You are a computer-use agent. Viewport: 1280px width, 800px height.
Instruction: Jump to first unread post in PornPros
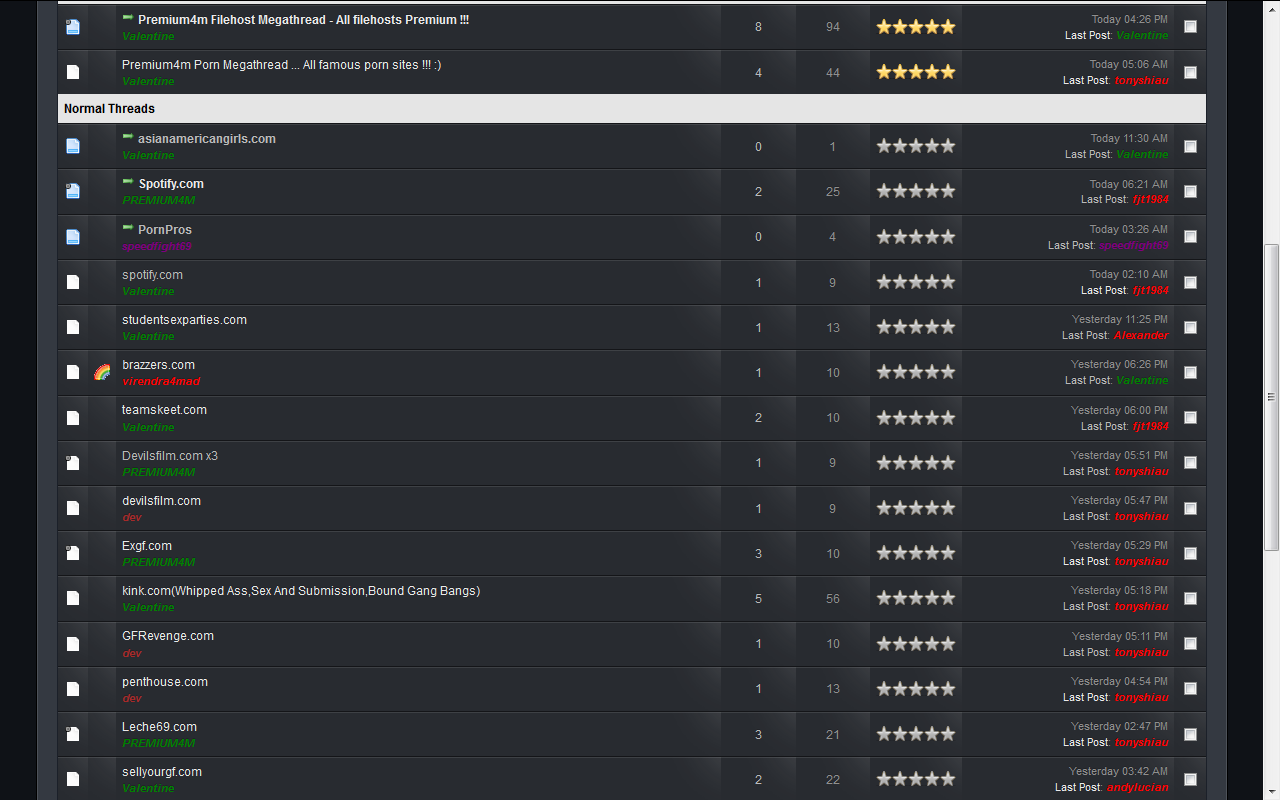(x=128, y=229)
